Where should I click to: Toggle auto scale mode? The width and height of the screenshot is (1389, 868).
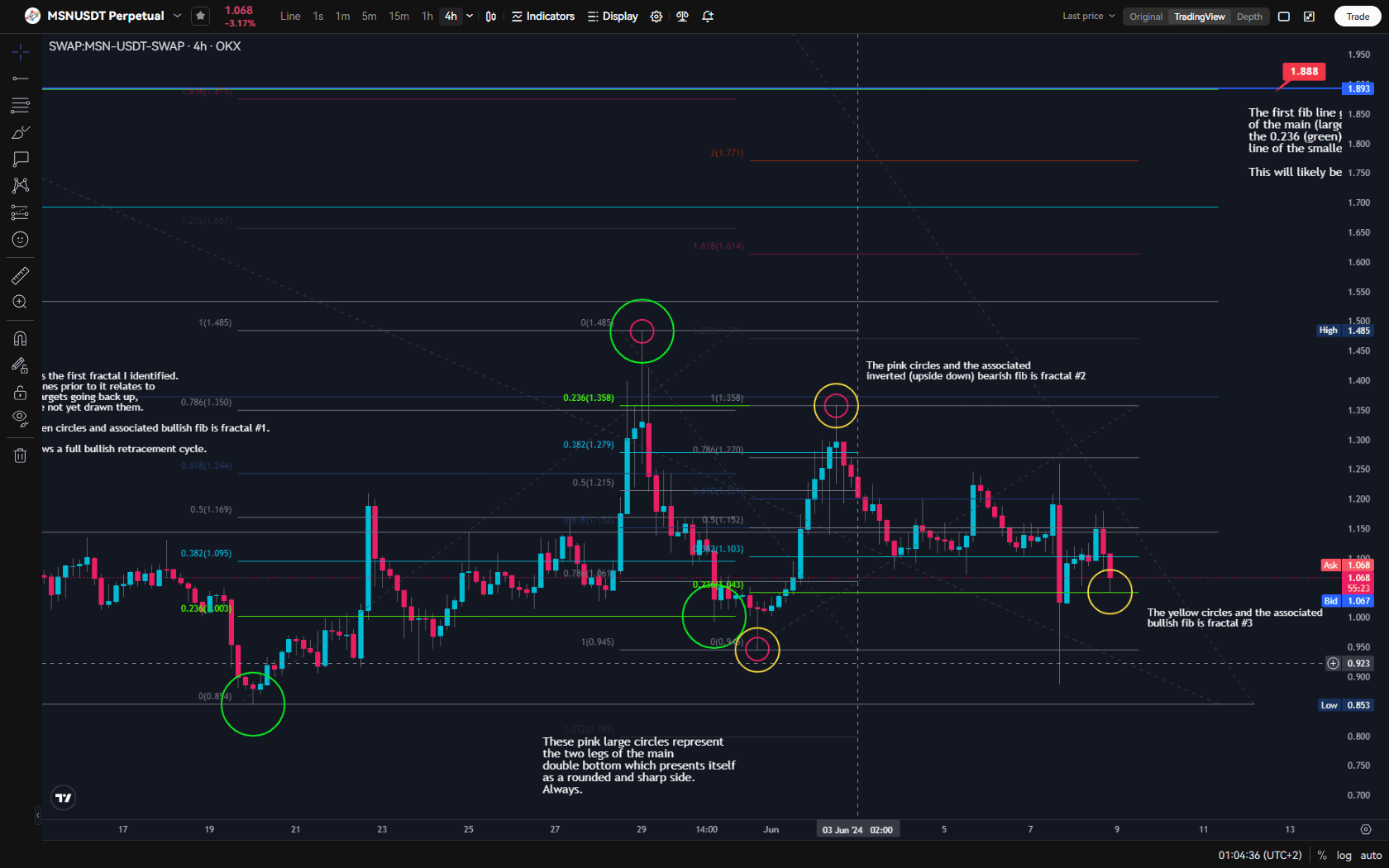[x=1371, y=856]
